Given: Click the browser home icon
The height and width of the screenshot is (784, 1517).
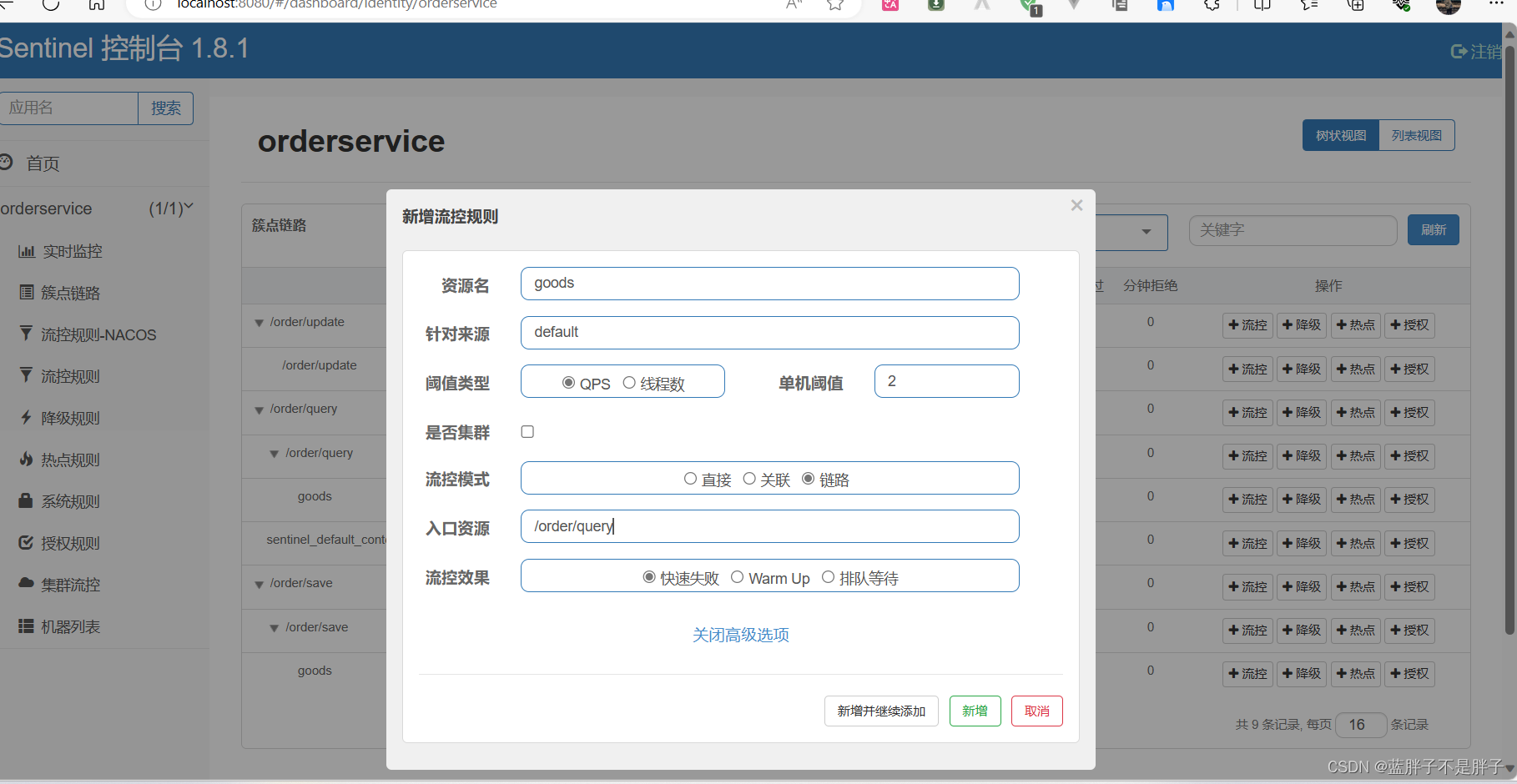Looking at the screenshot, I should (x=97, y=4).
